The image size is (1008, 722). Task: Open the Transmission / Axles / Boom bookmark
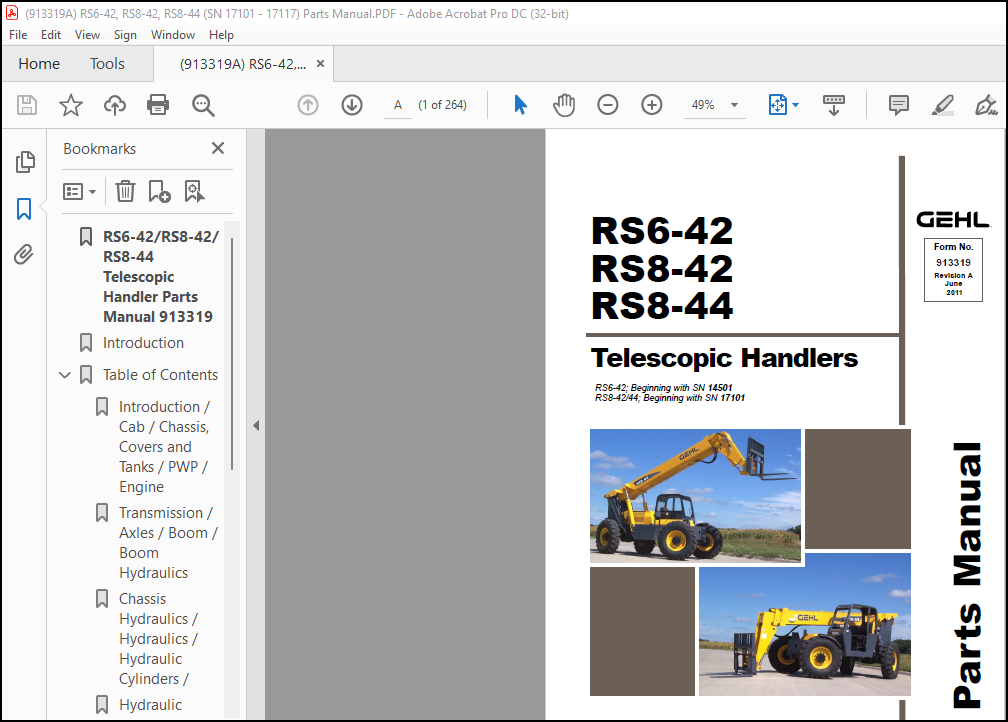(168, 543)
